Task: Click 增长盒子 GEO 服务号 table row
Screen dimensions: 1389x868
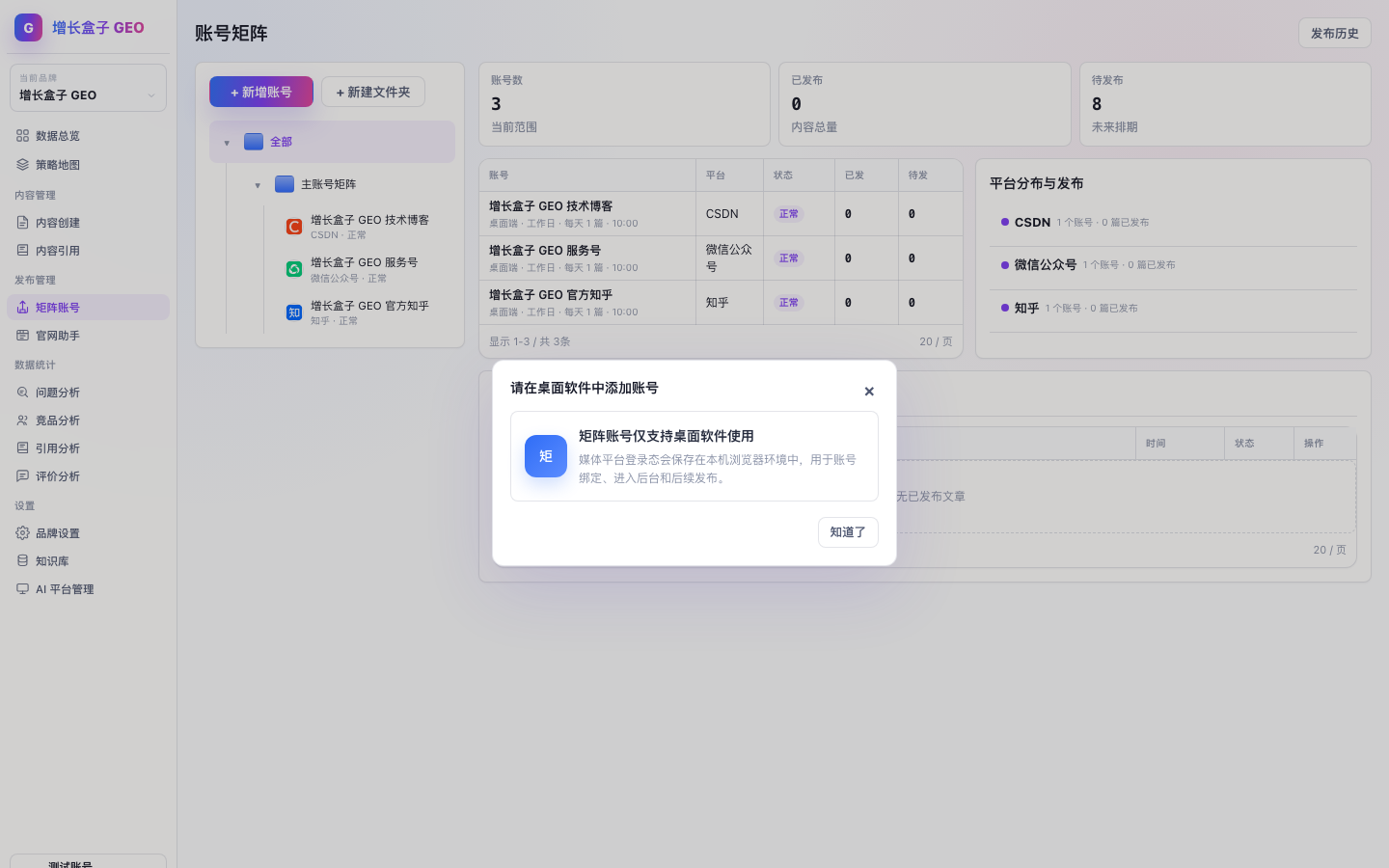Action: tap(721, 258)
